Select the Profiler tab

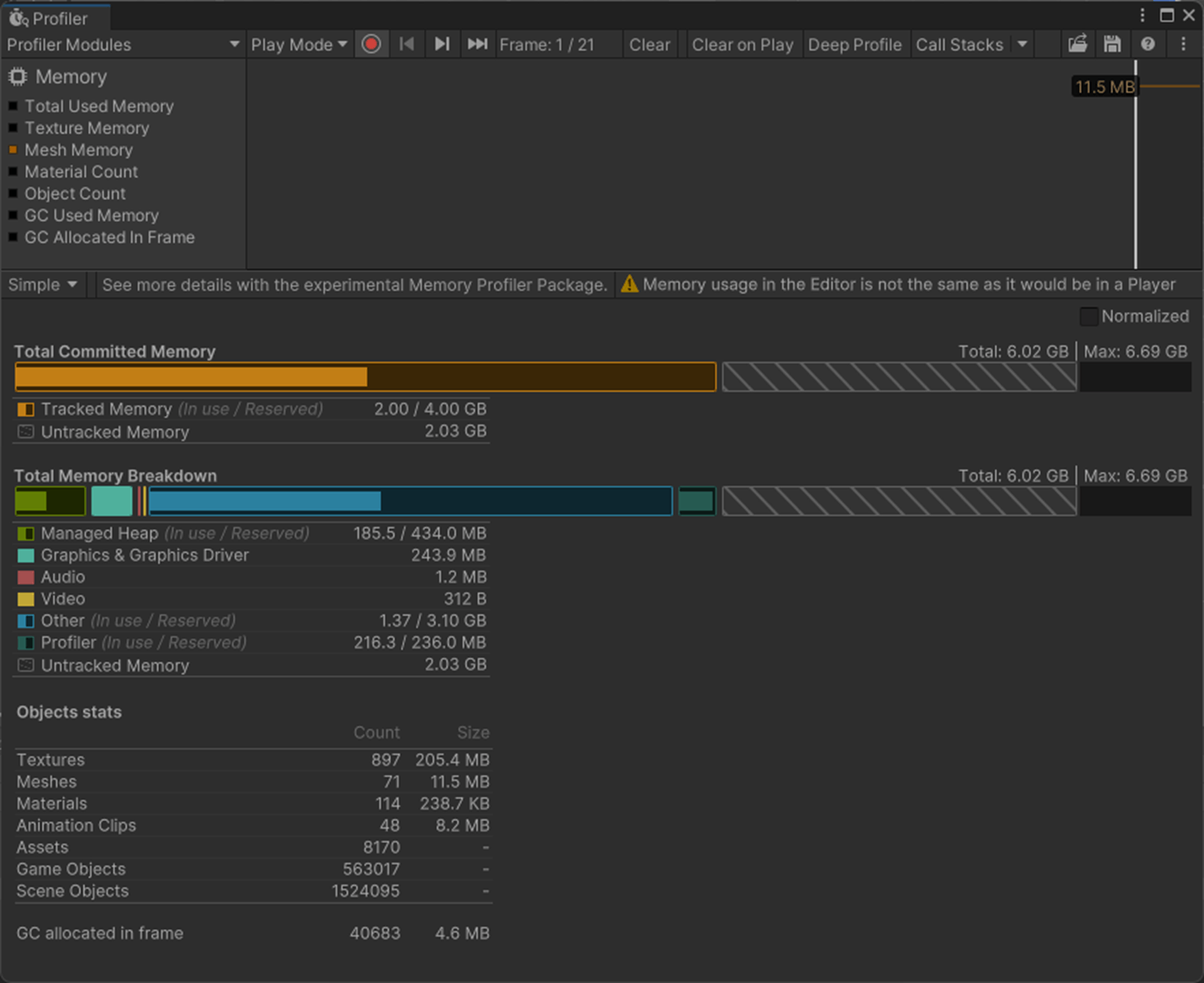pos(56,17)
